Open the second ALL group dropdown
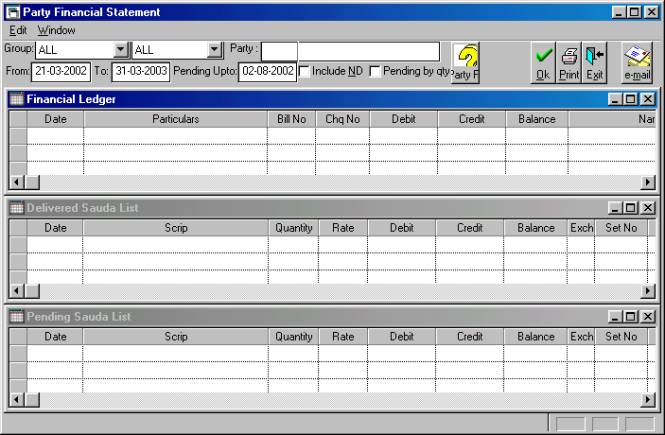665x435 pixels. [x=214, y=50]
